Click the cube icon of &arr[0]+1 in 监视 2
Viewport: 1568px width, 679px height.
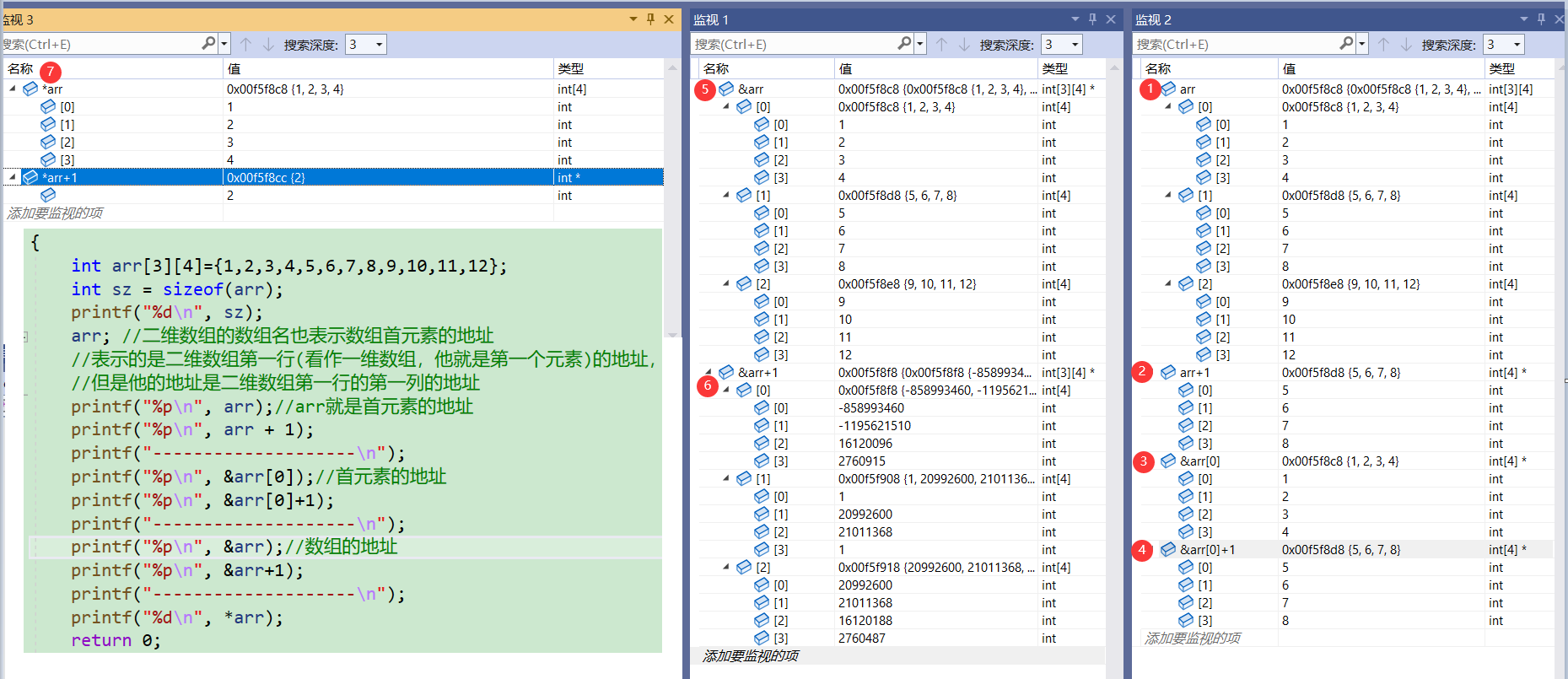[1168, 549]
